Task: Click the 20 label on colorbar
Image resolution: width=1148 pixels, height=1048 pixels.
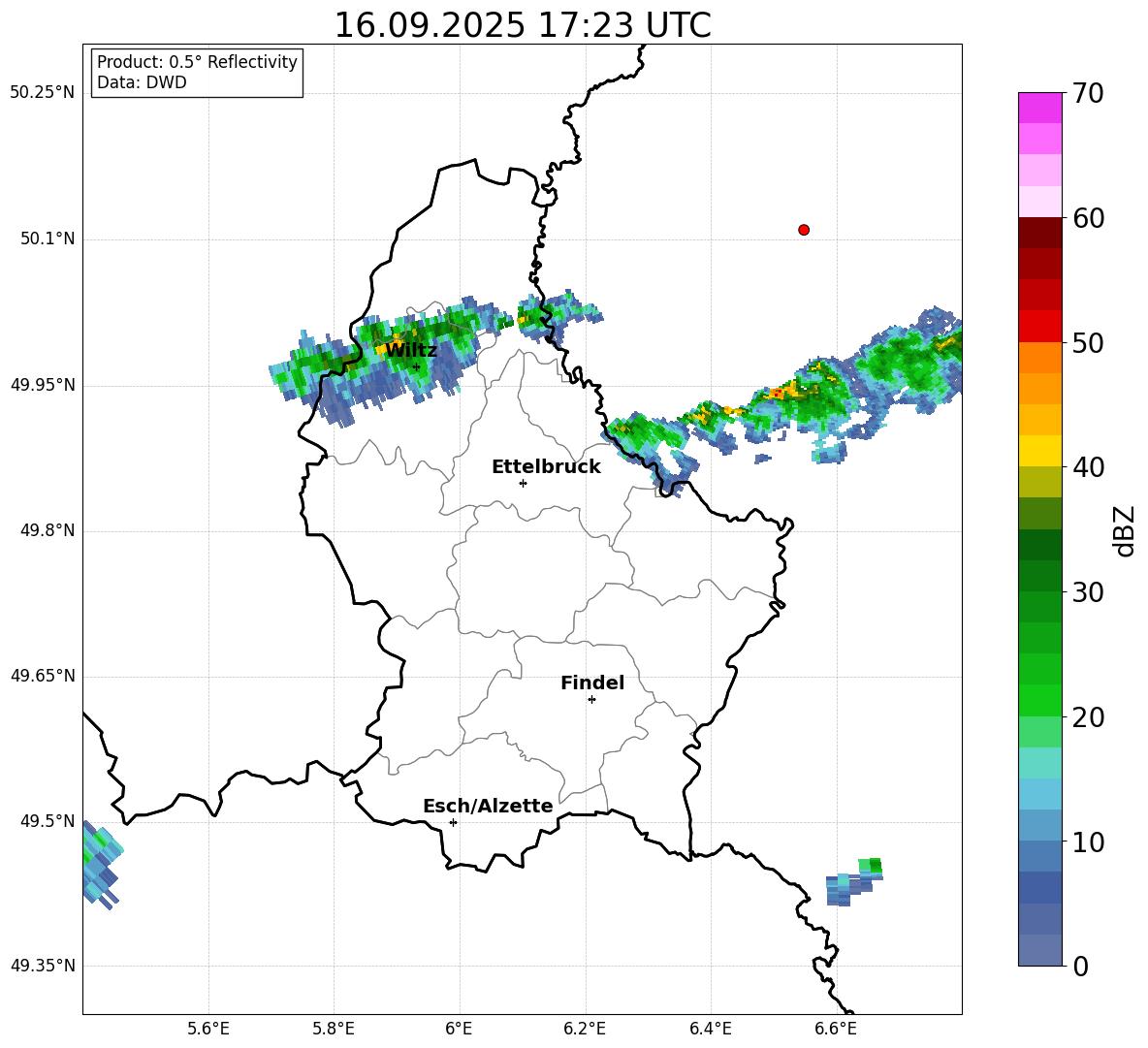Action: tap(1087, 717)
